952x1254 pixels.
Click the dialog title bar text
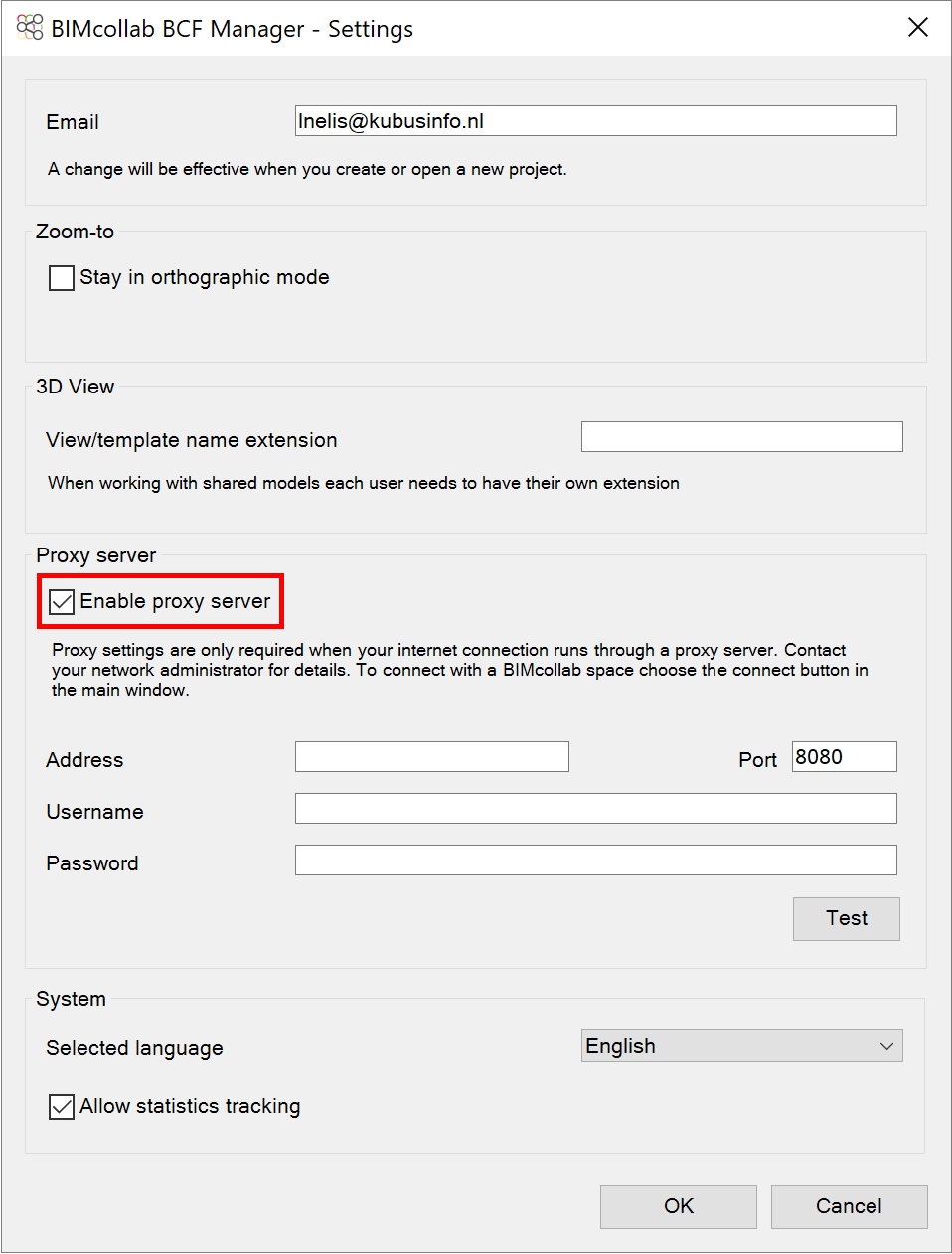(x=232, y=29)
